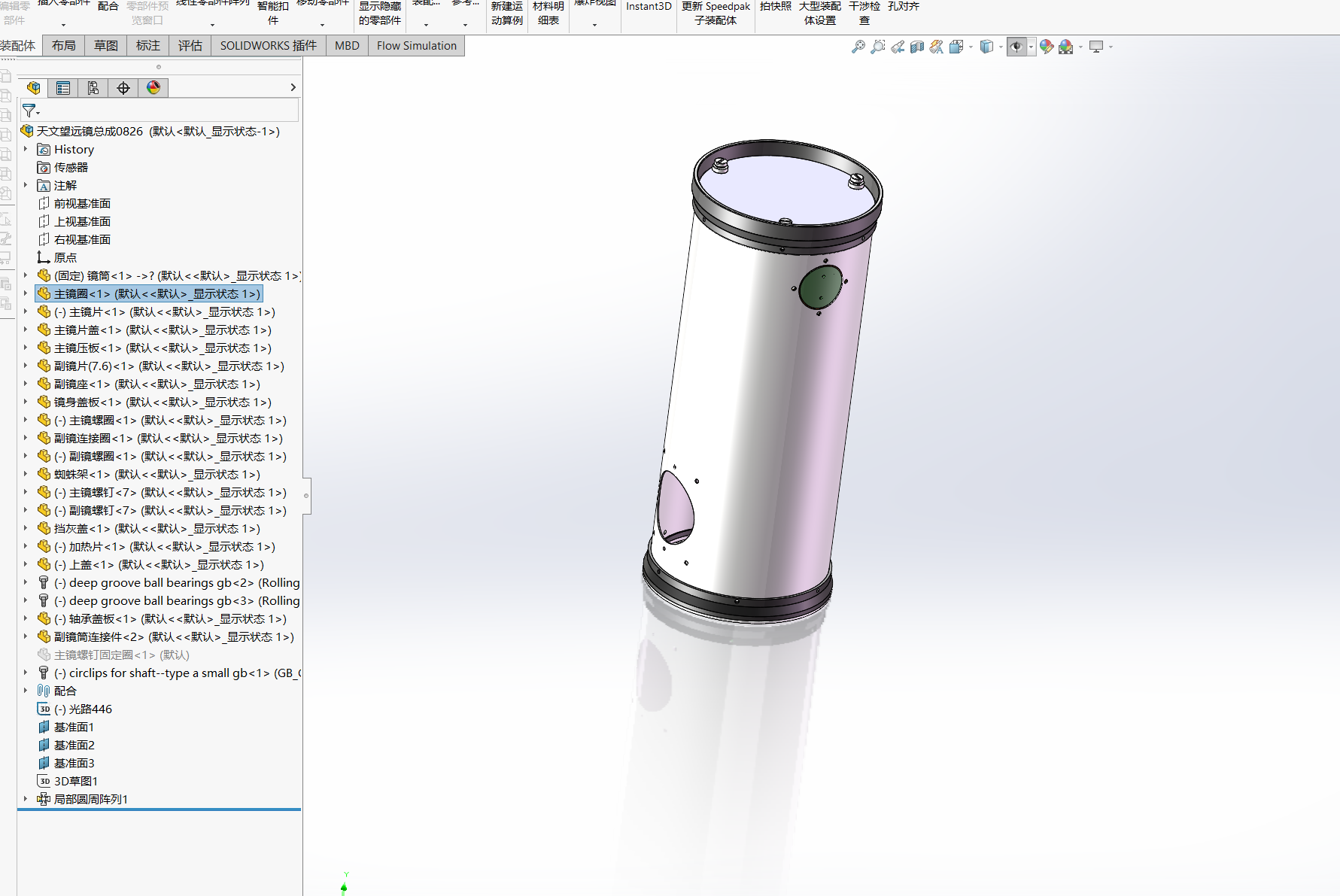The width and height of the screenshot is (1340, 896).
Task: Click the 注解 annotations icon
Action: point(44,186)
